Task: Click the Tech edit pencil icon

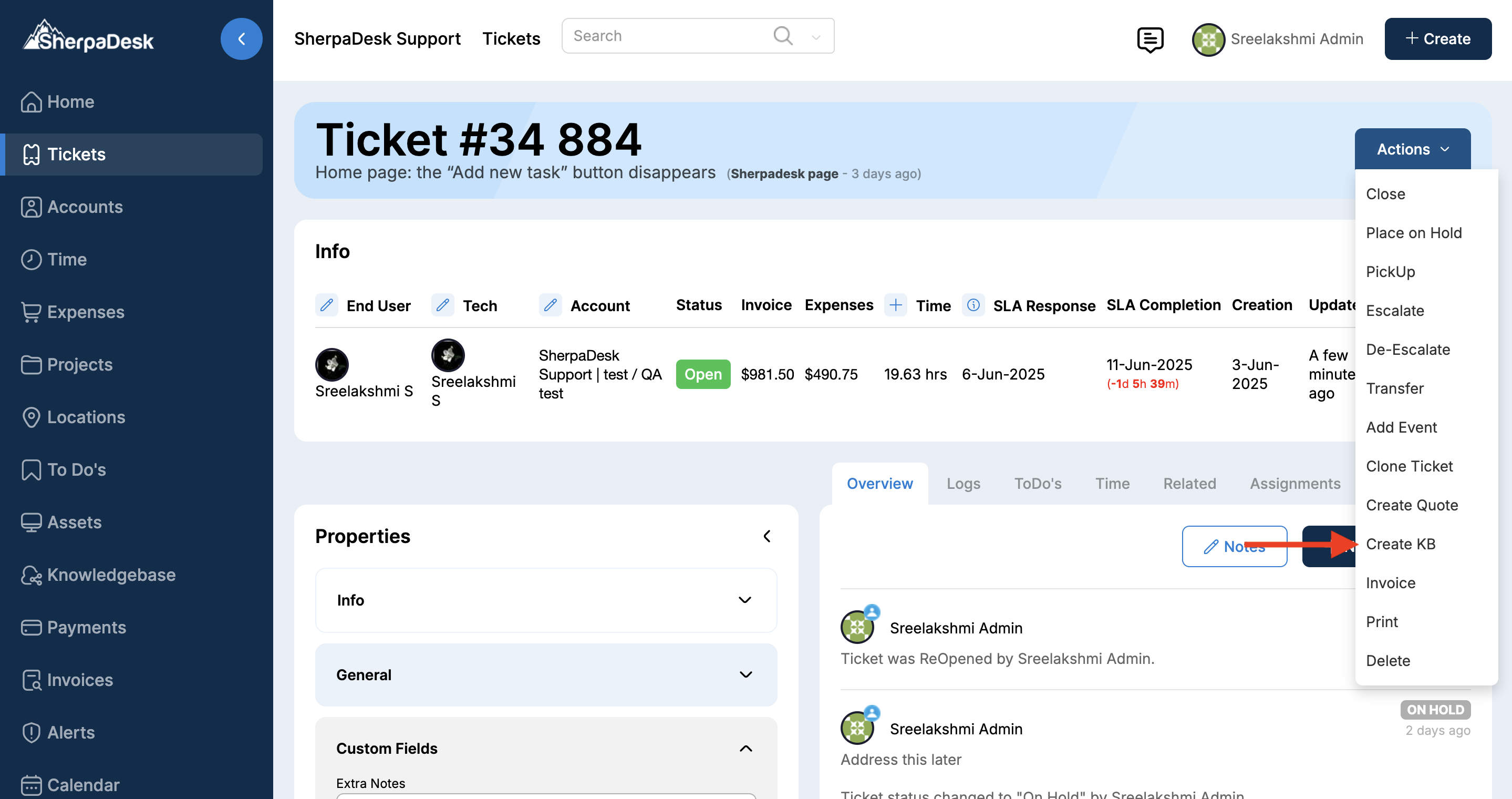Action: (443, 305)
